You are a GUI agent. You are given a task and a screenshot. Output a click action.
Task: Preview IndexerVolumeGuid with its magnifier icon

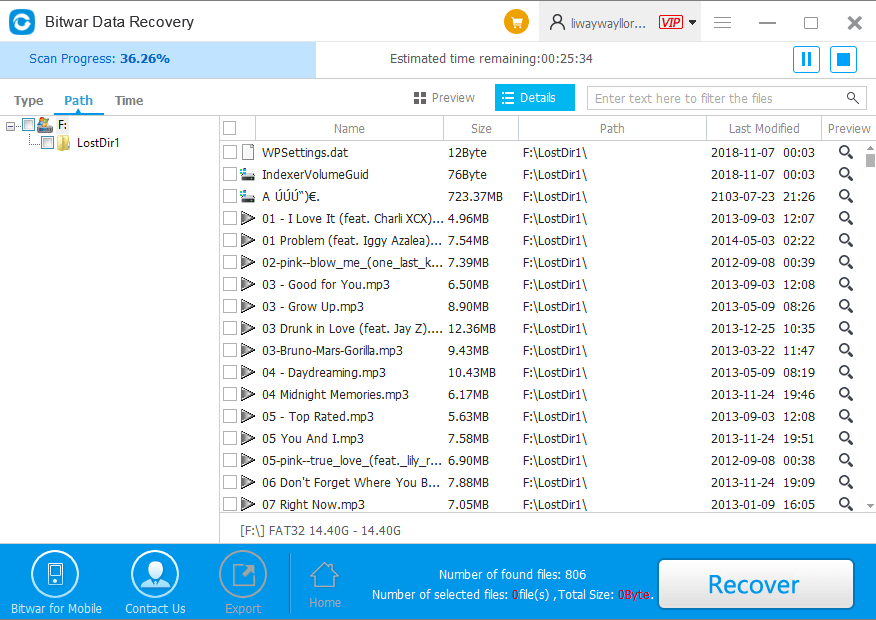(x=846, y=174)
